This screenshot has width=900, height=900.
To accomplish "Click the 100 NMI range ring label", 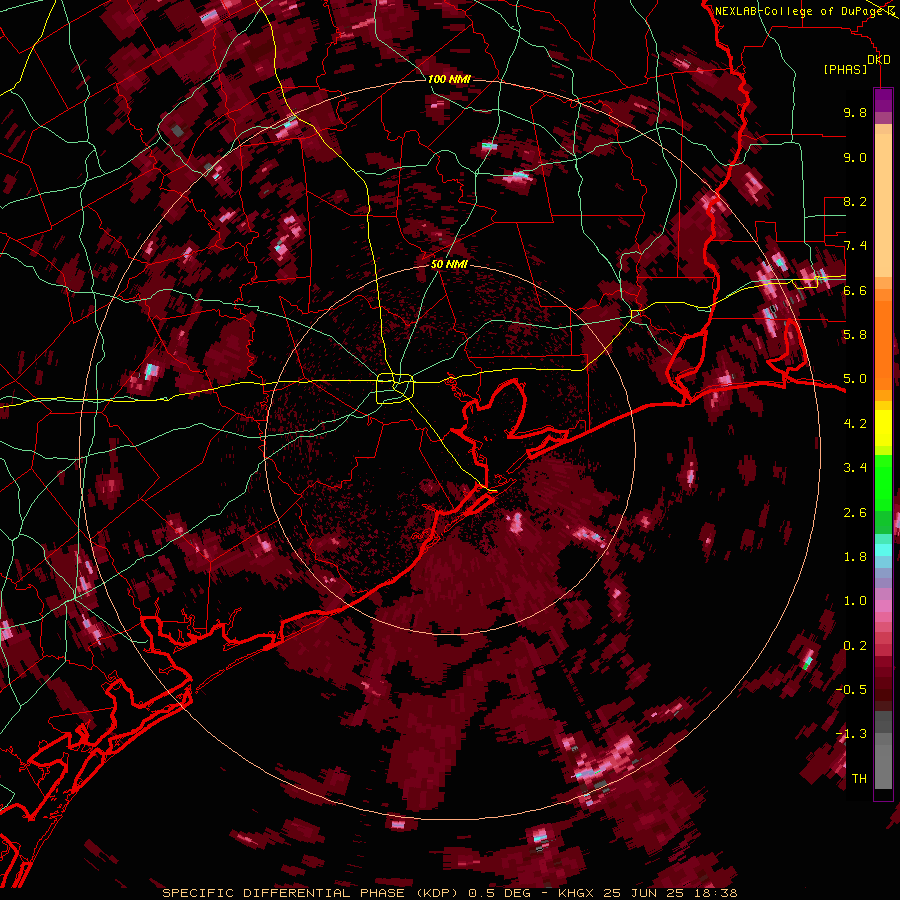I will tap(449, 79).
